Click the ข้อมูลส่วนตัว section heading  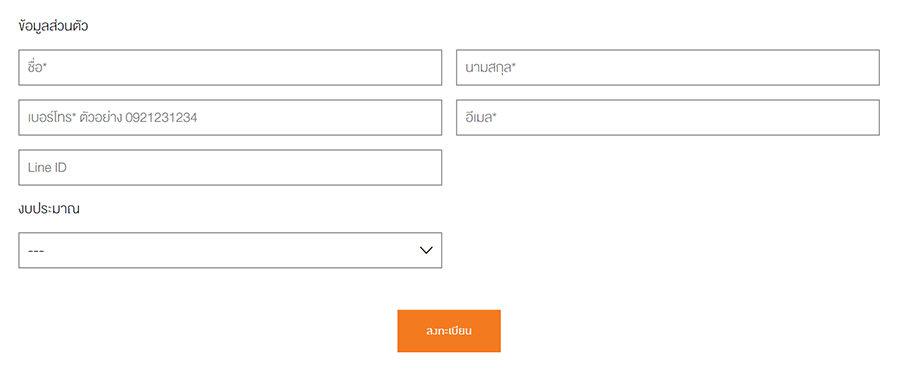pos(53,26)
